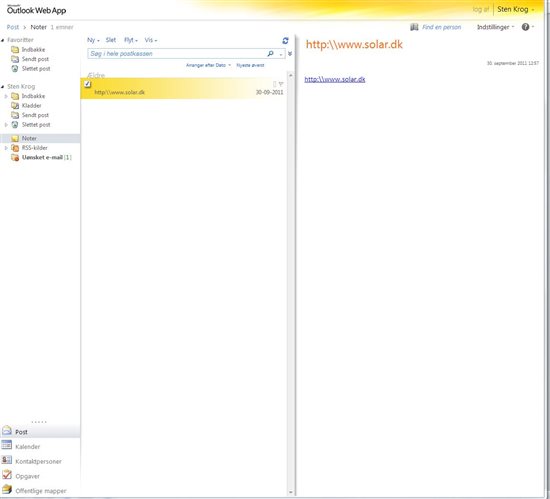Viewport: 550px width, 499px height.
Task: Open the http:\\www.solar.dk link in reading pane
Action: [x=335, y=79]
